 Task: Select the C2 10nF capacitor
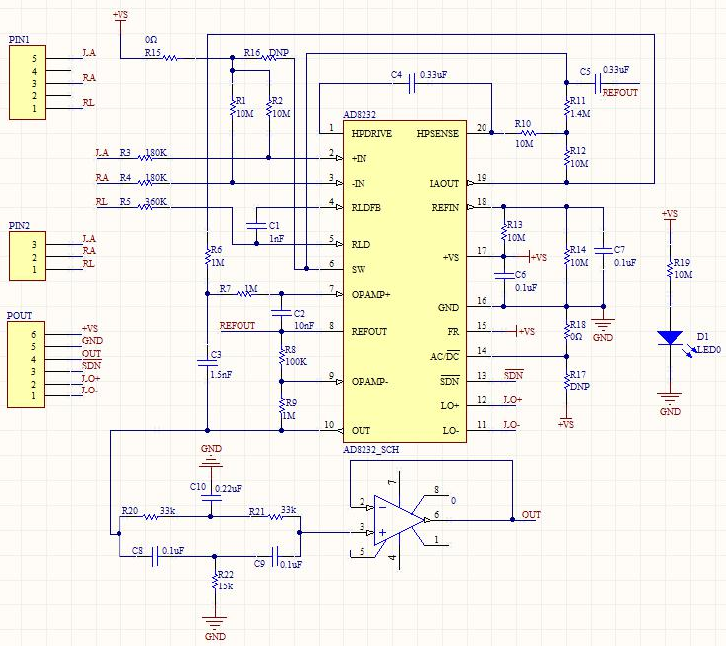pyautogui.click(x=281, y=313)
